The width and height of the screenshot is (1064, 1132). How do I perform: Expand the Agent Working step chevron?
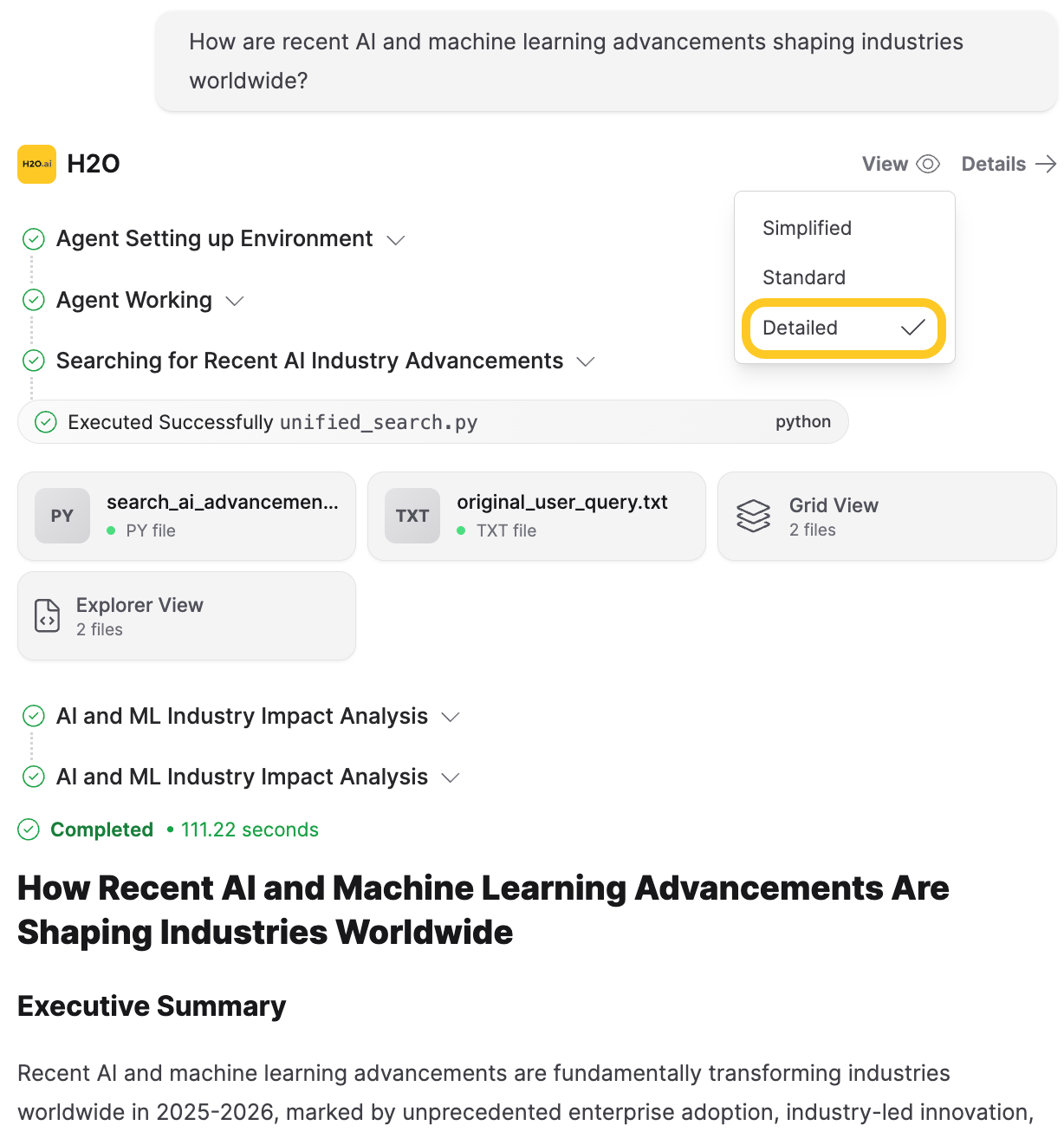(235, 301)
